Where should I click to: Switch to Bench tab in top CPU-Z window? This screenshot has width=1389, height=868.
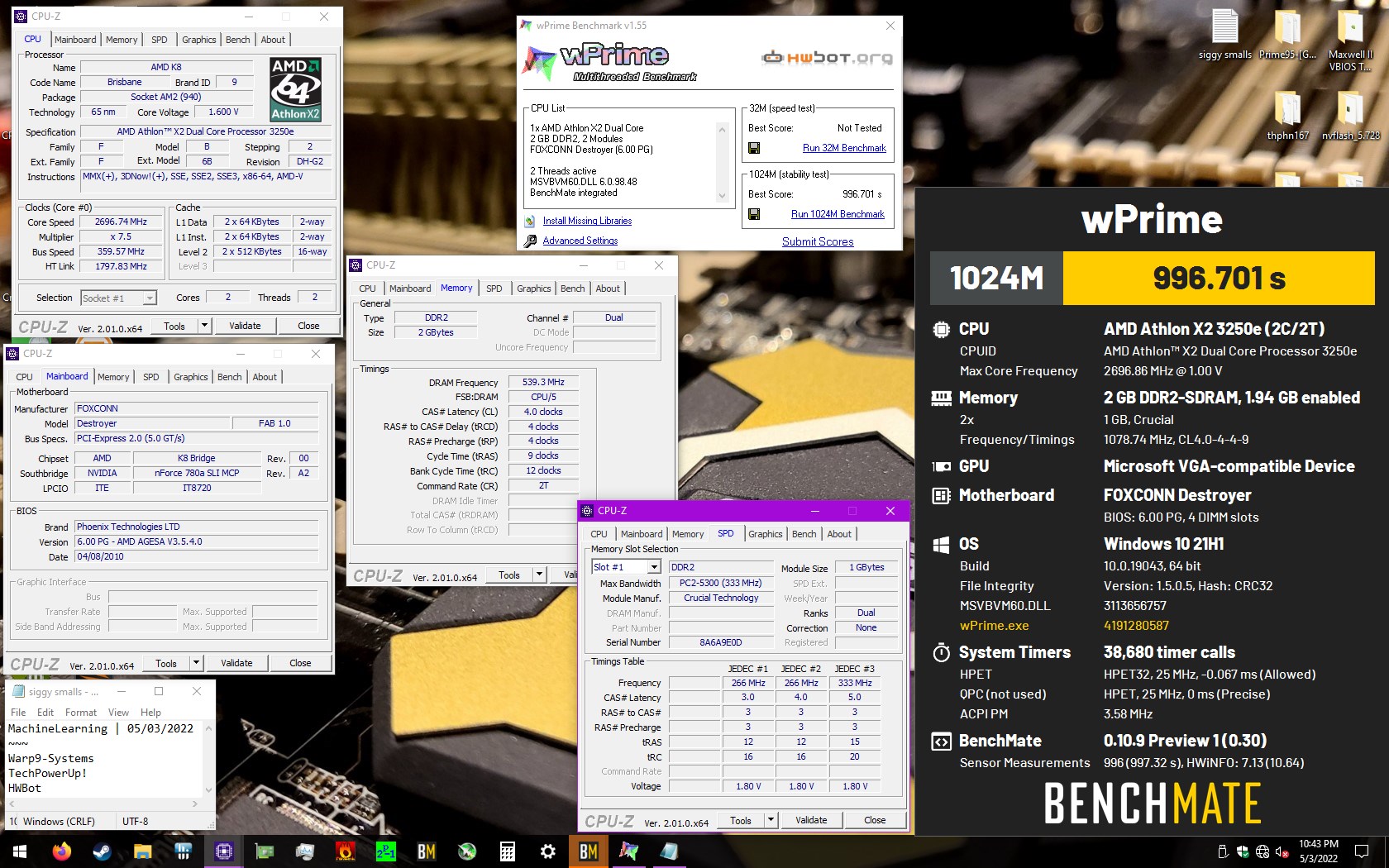[x=237, y=40]
